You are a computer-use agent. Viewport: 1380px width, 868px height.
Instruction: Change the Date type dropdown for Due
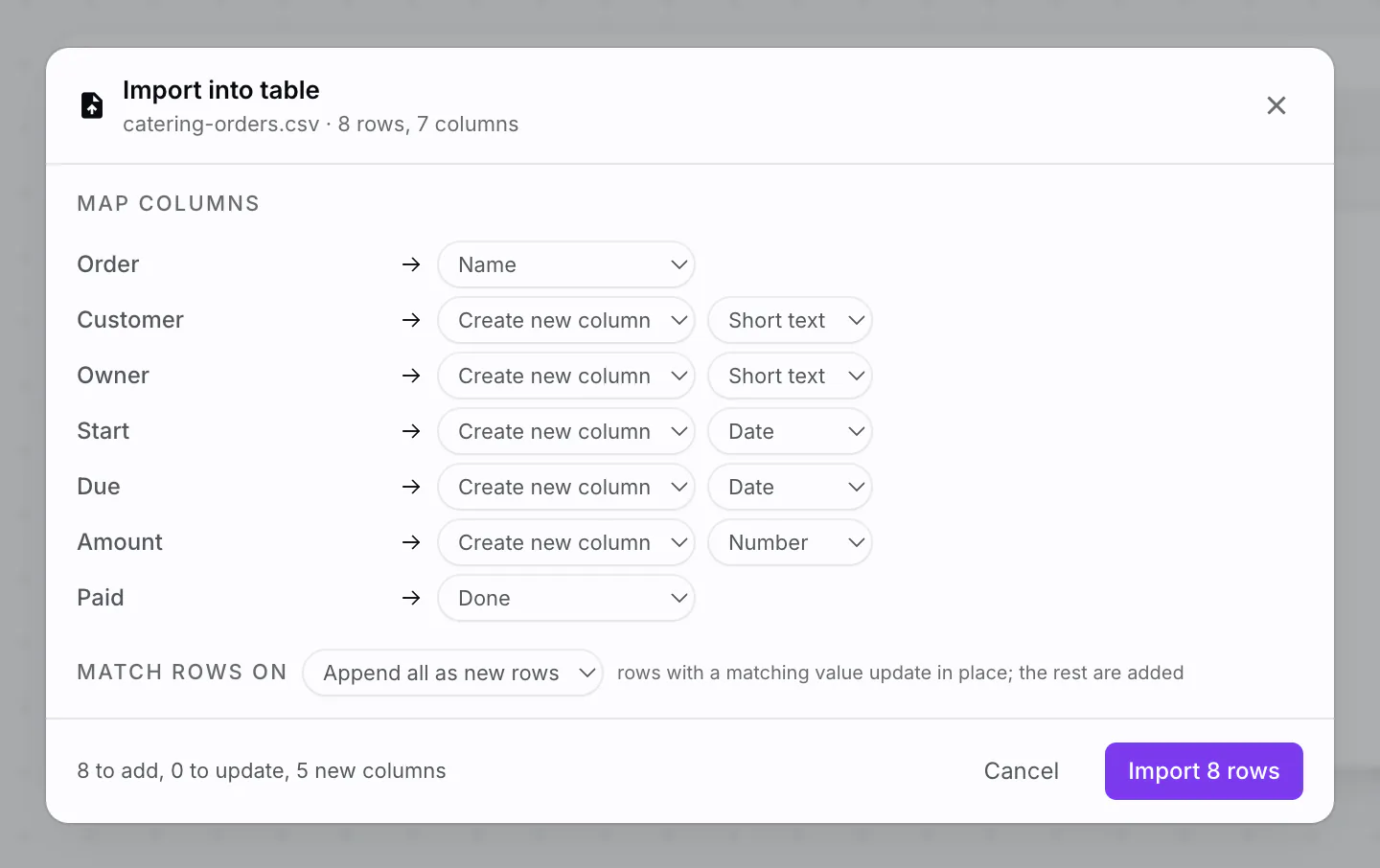pyautogui.click(x=790, y=487)
